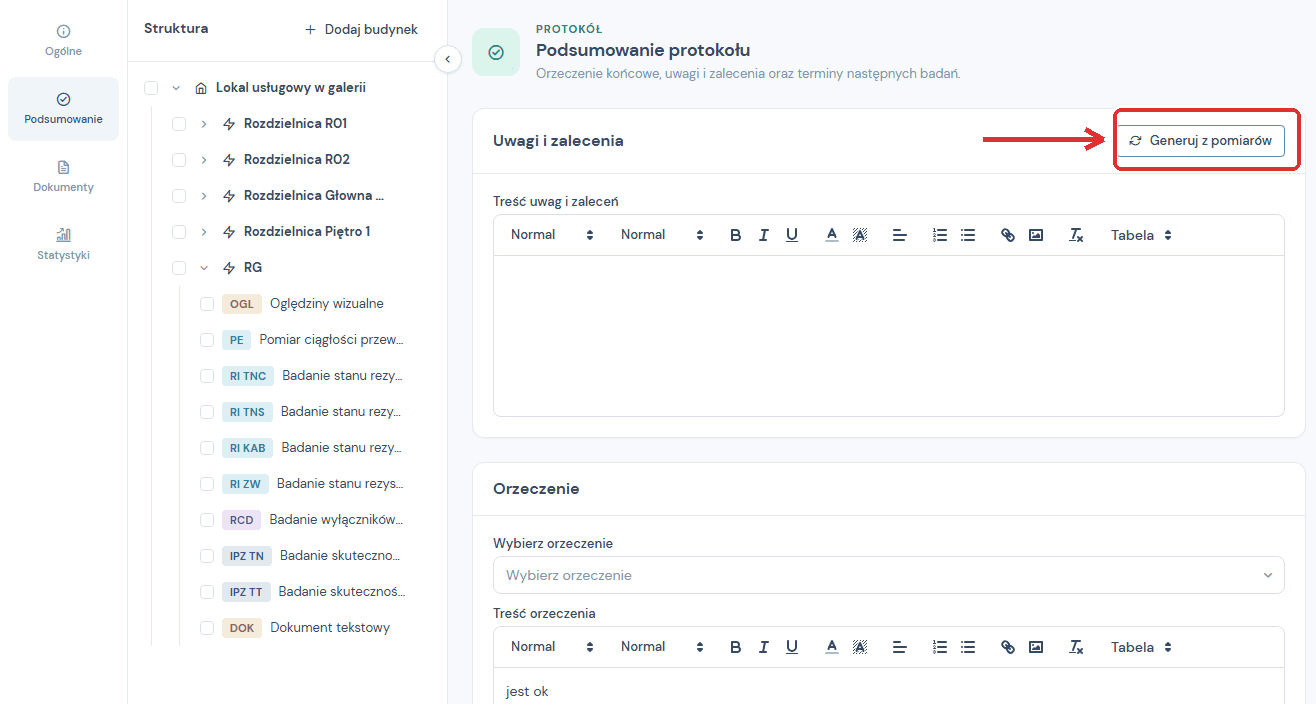Expand the Rozdzielnica Piętro 1 node

coord(204,232)
